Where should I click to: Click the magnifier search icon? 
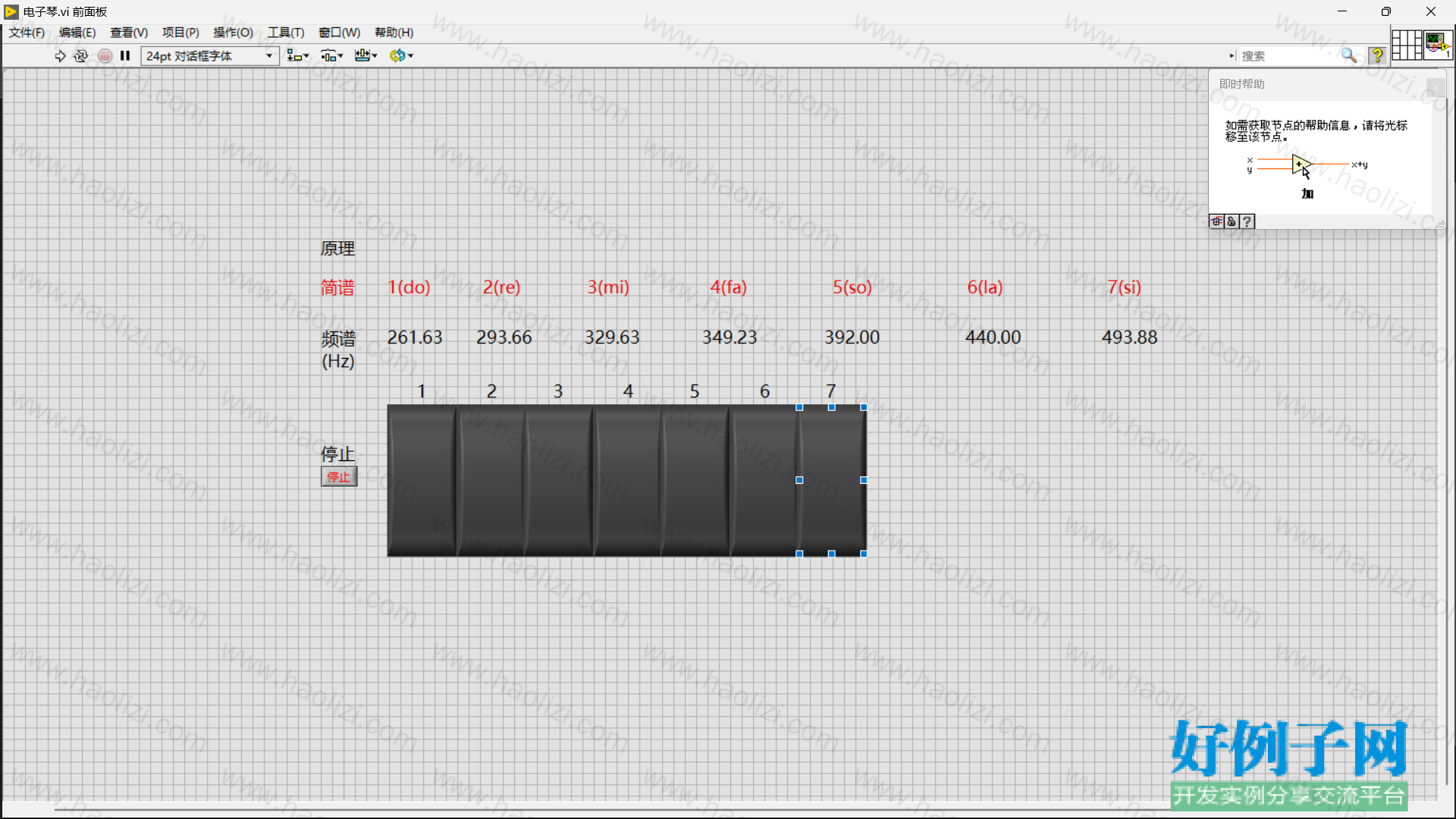pyautogui.click(x=1349, y=55)
